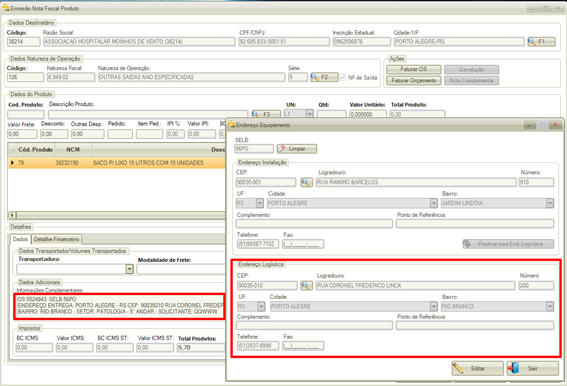Click the Sair exit button

[x=532, y=368]
